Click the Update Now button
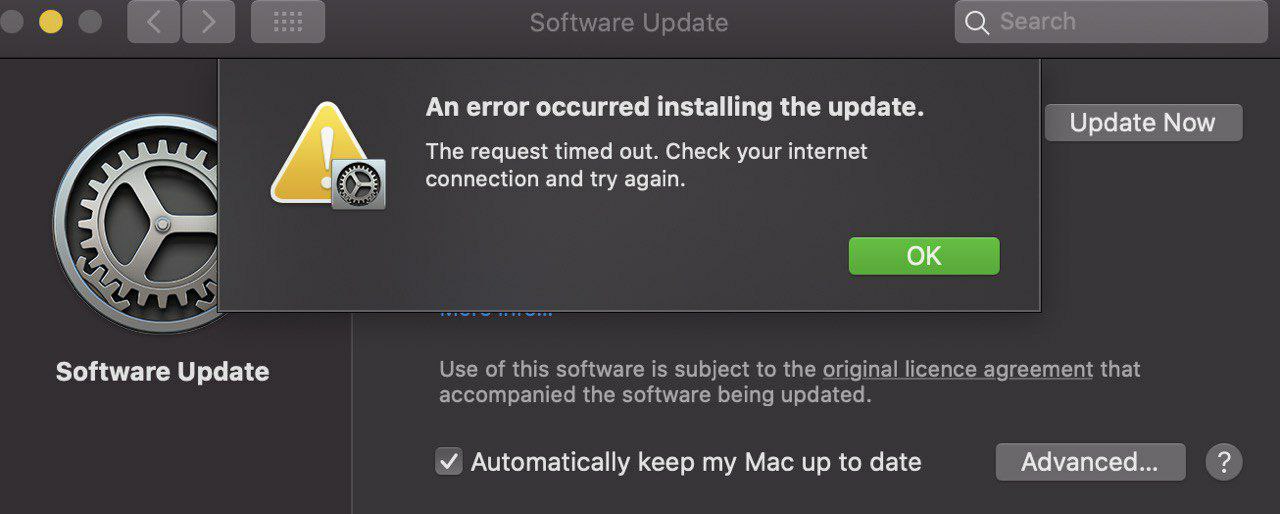 tap(1143, 123)
